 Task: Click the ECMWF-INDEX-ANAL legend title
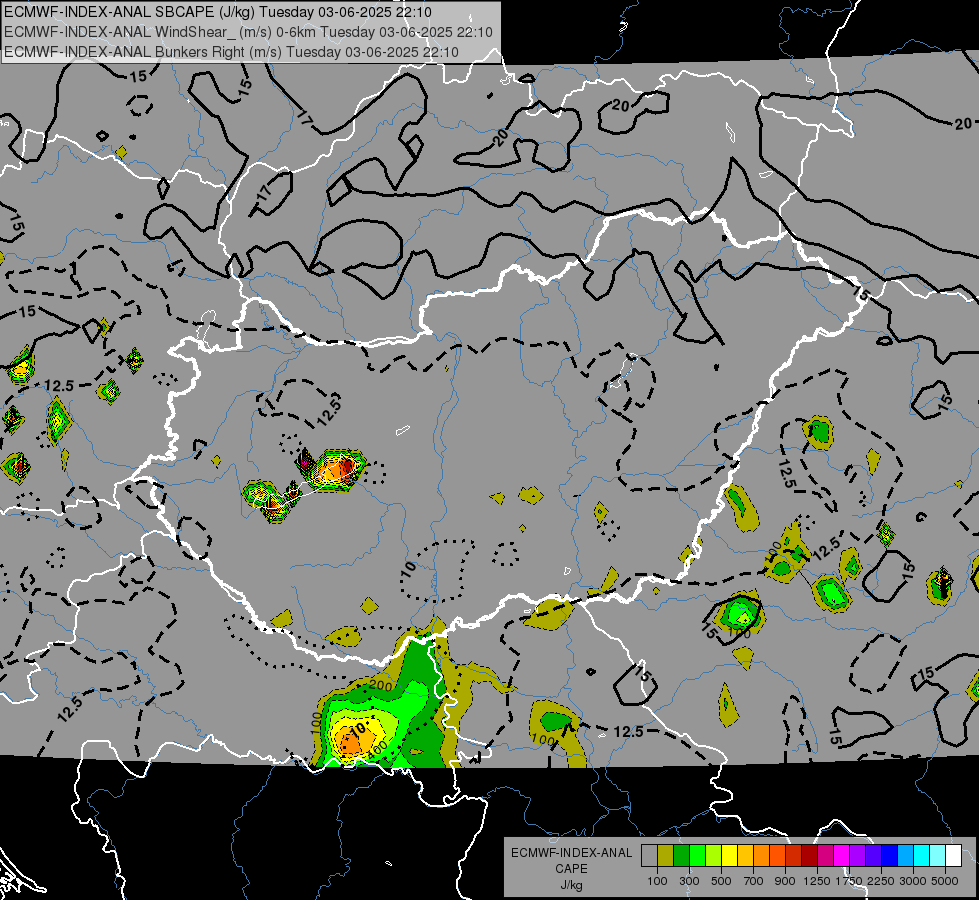pyautogui.click(x=571, y=853)
